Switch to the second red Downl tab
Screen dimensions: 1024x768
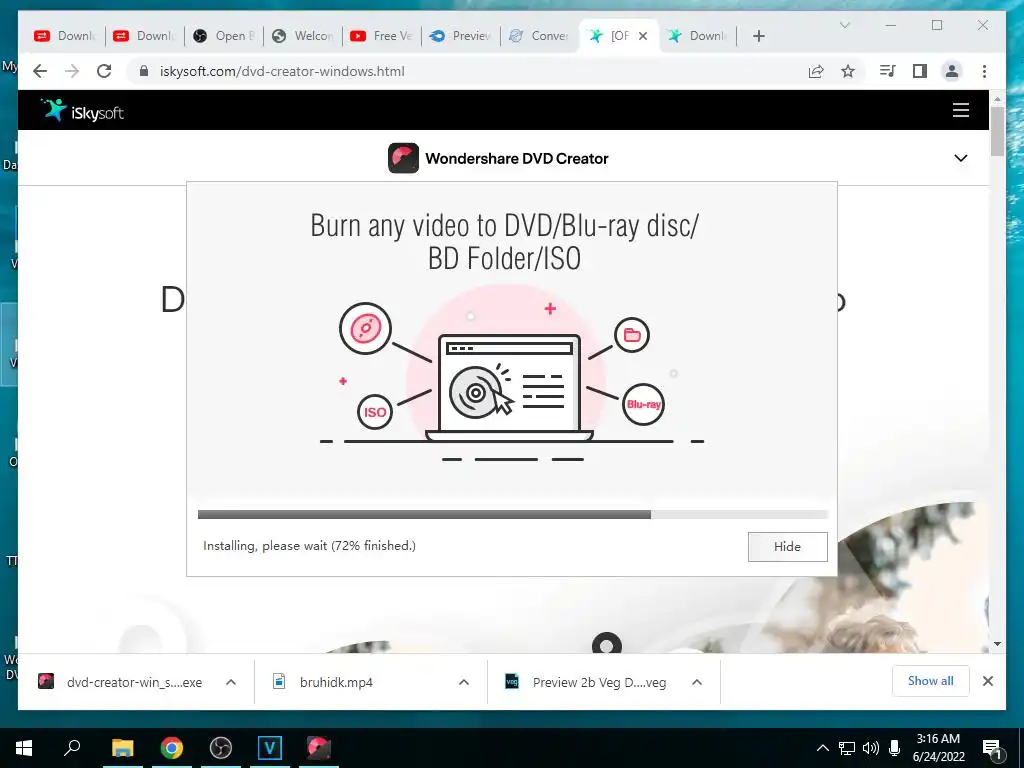click(x=144, y=36)
